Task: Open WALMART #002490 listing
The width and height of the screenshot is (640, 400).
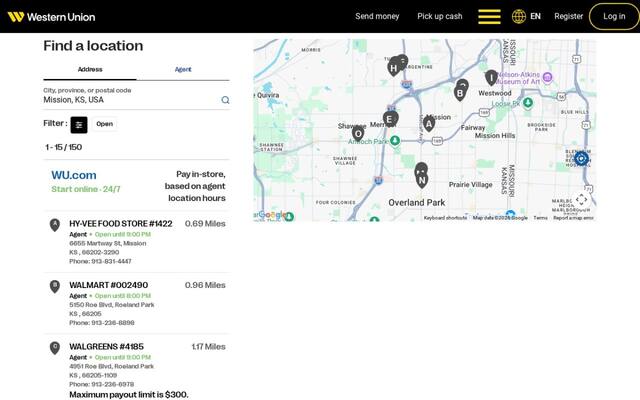Action: pos(109,285)
